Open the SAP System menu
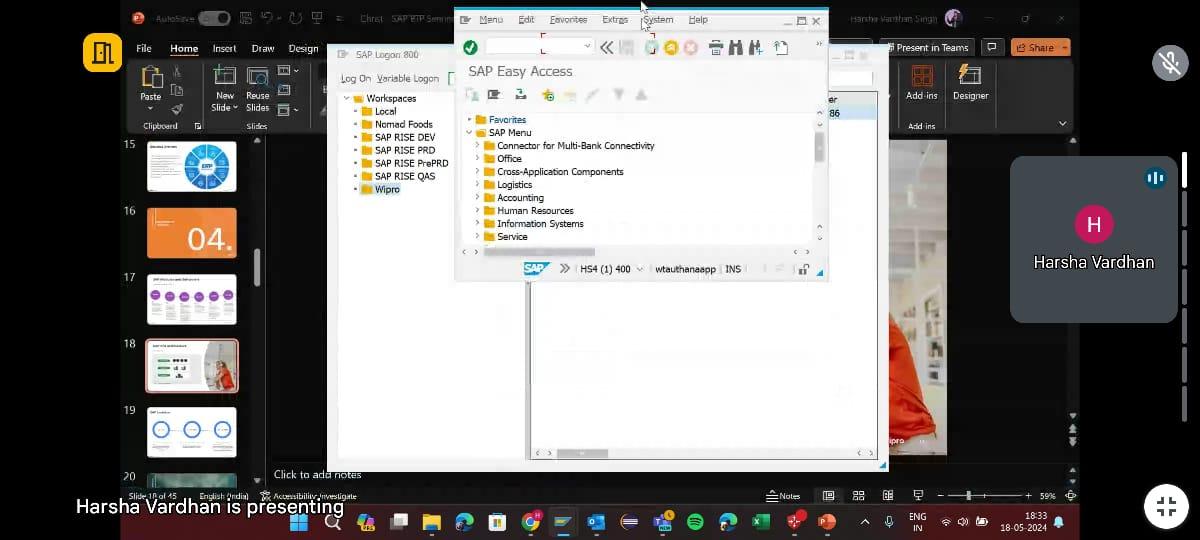The height and width of the screenshot is (540, 1200). click(x=658, y=20)
